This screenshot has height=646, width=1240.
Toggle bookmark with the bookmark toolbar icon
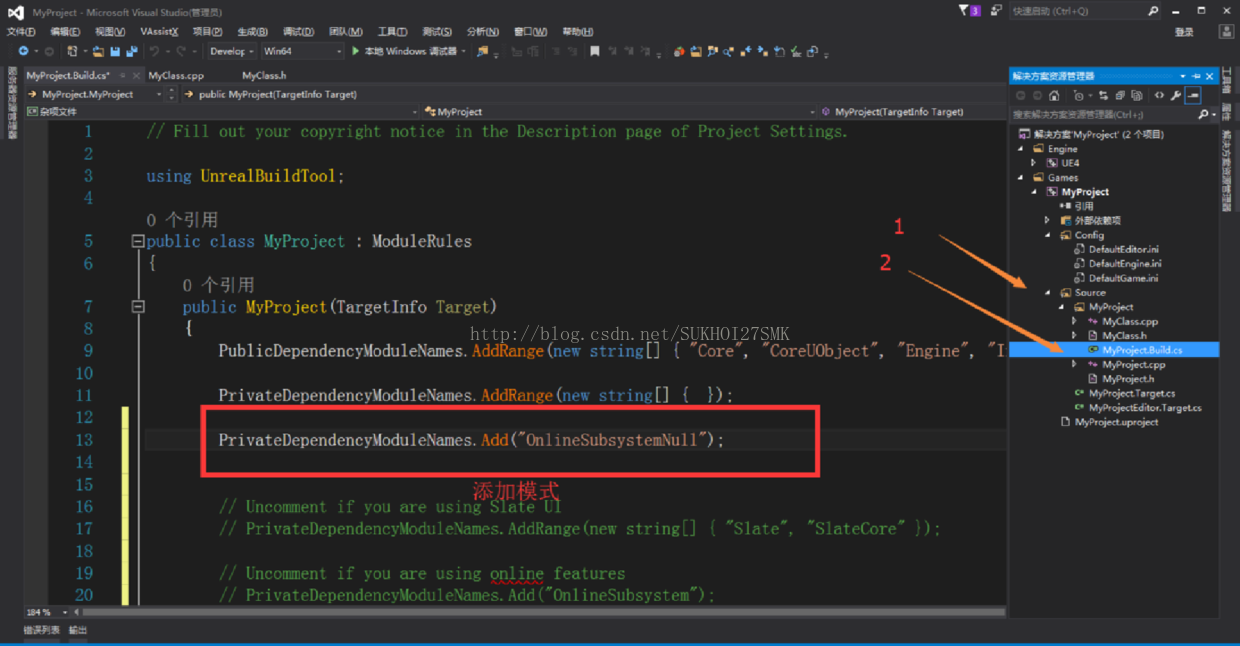tap(594, 50)
